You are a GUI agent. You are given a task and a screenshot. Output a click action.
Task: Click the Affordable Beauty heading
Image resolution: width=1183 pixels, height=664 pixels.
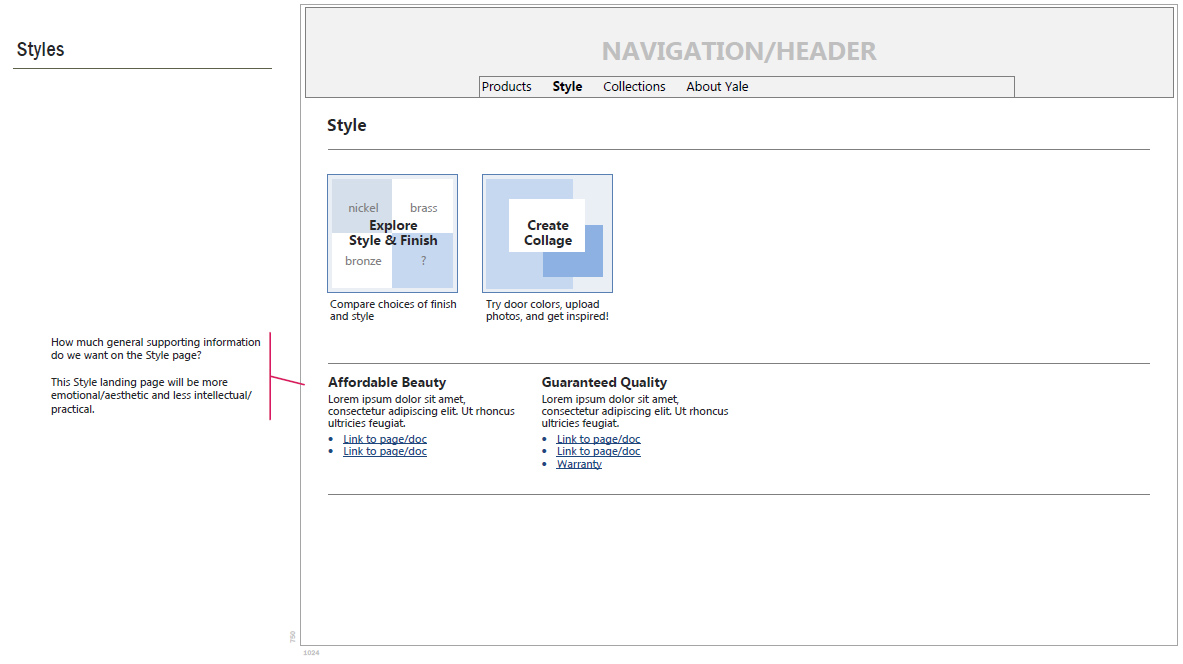tap(387, 383)
